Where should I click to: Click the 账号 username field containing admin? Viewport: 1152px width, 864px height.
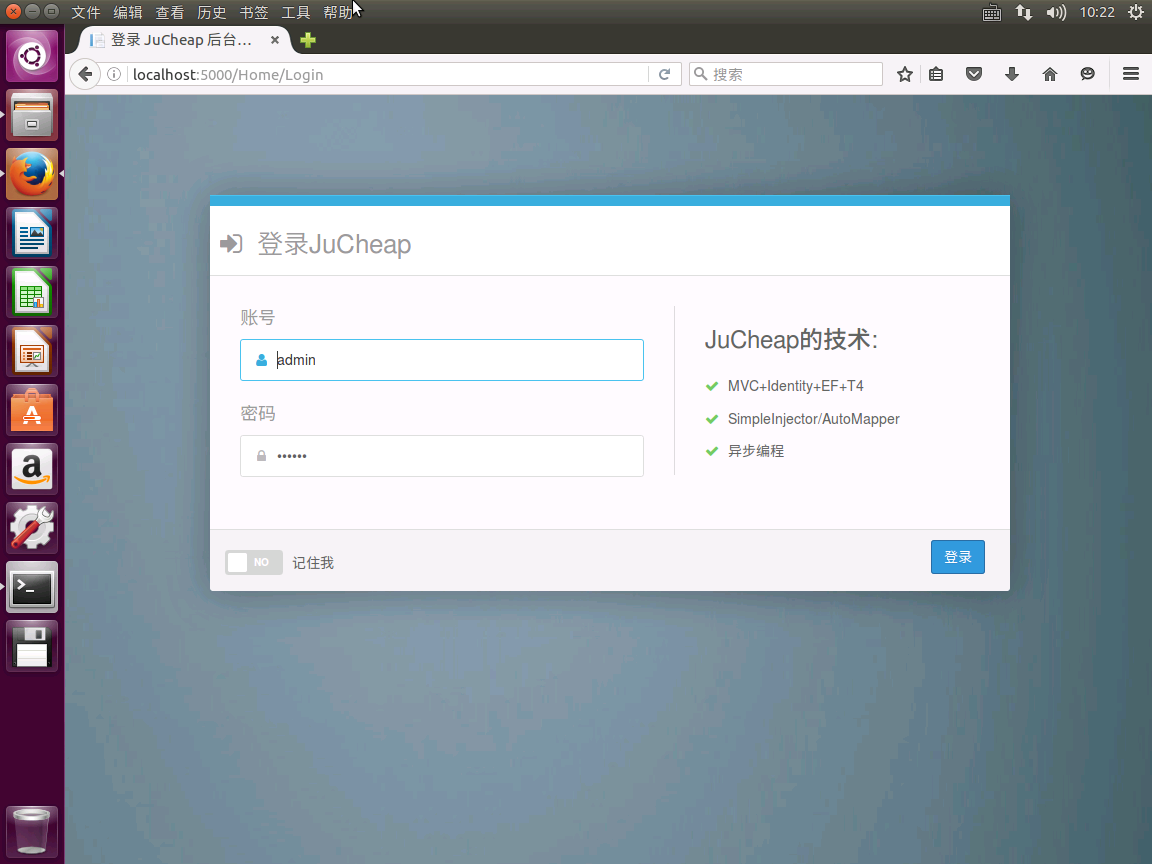click(x=442, y=360)
